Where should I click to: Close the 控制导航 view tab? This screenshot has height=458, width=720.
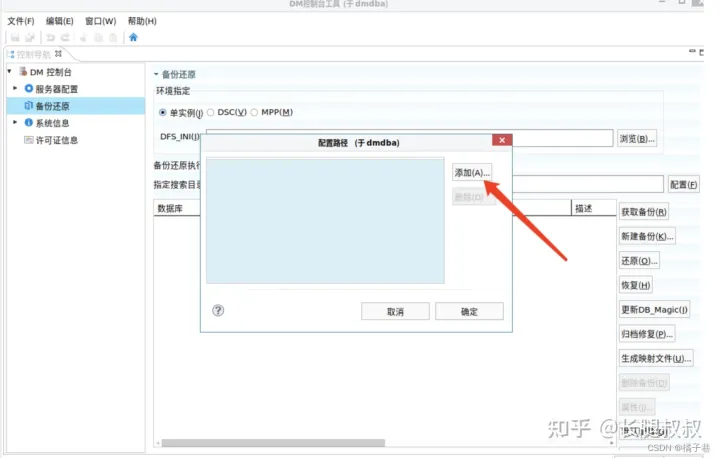tap(58, 54)
